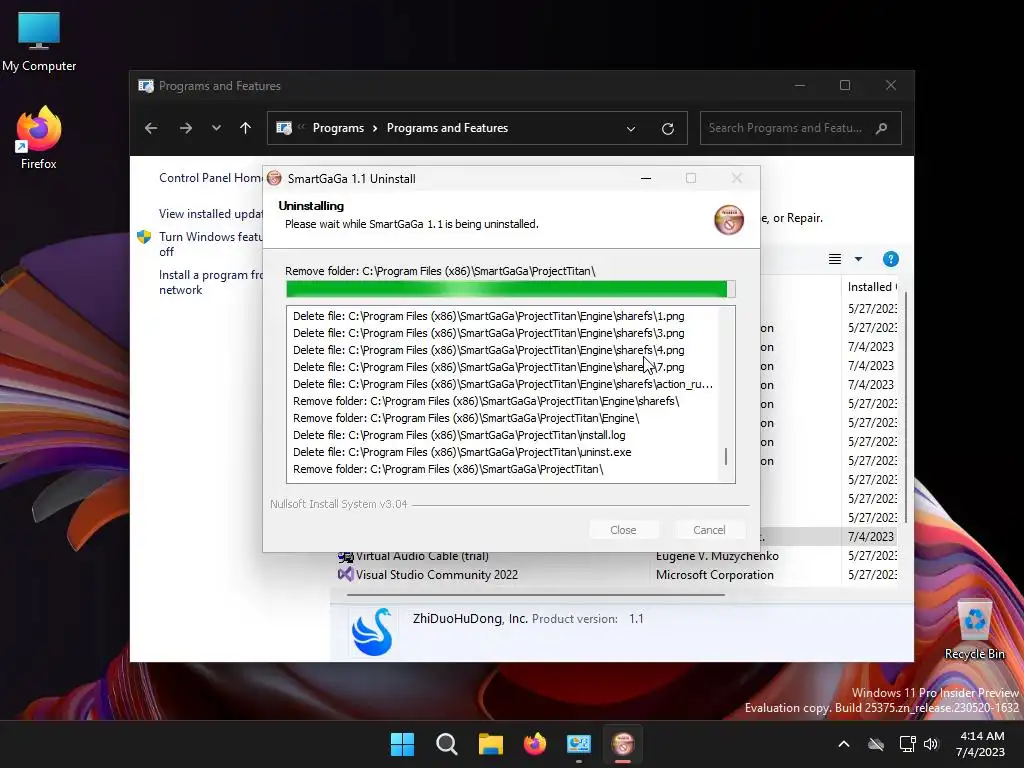Select log line ending with shapefs\1.png
Viewport: 1024px width, 768px height.
(488, 316)
